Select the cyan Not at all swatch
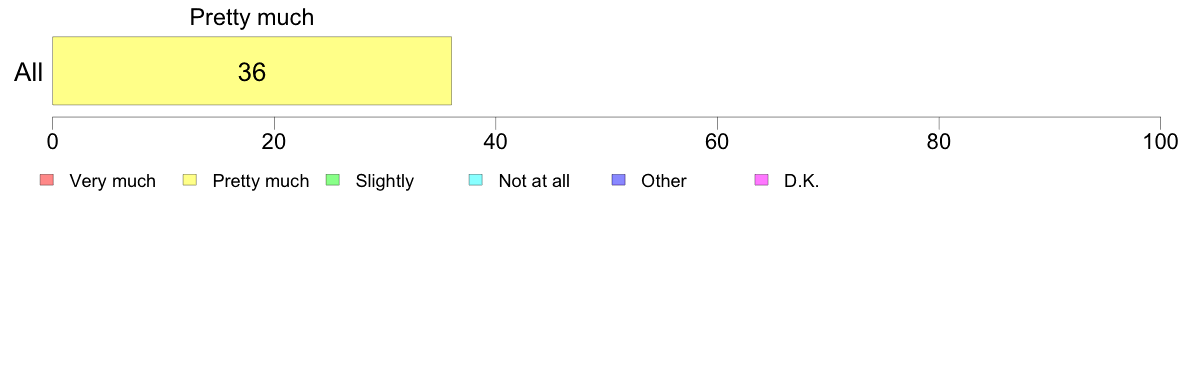This screenshot has height=368, width=1188. tap(476, 180)
